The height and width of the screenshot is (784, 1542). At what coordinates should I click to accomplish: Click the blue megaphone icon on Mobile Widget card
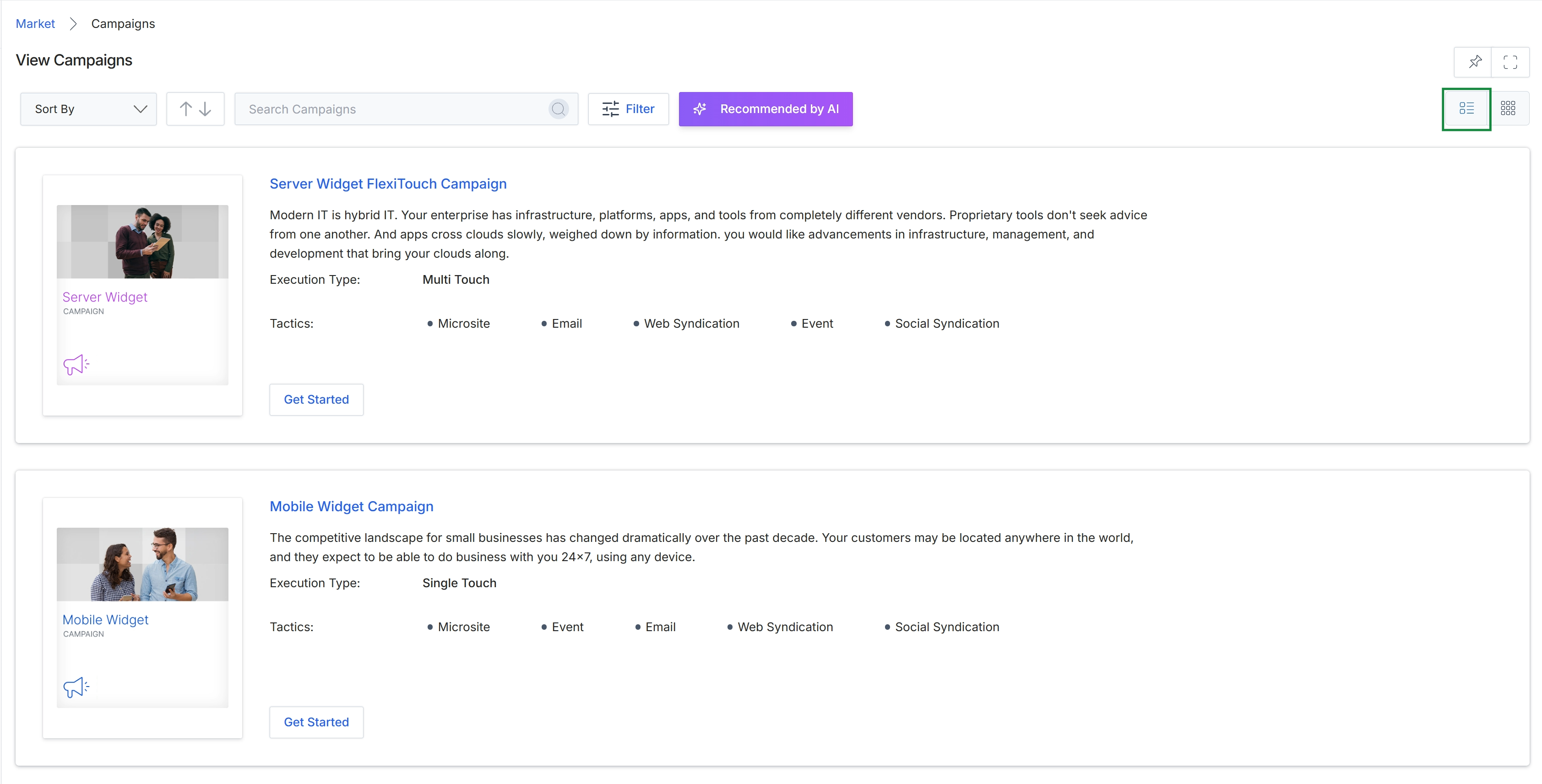point(76,687)
